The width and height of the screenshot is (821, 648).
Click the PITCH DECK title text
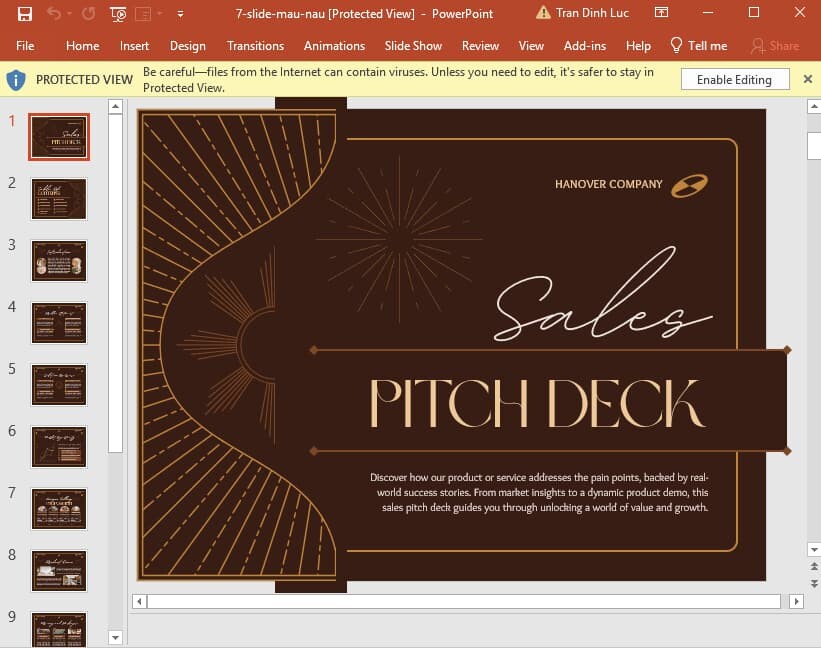(x=537, y=403)
